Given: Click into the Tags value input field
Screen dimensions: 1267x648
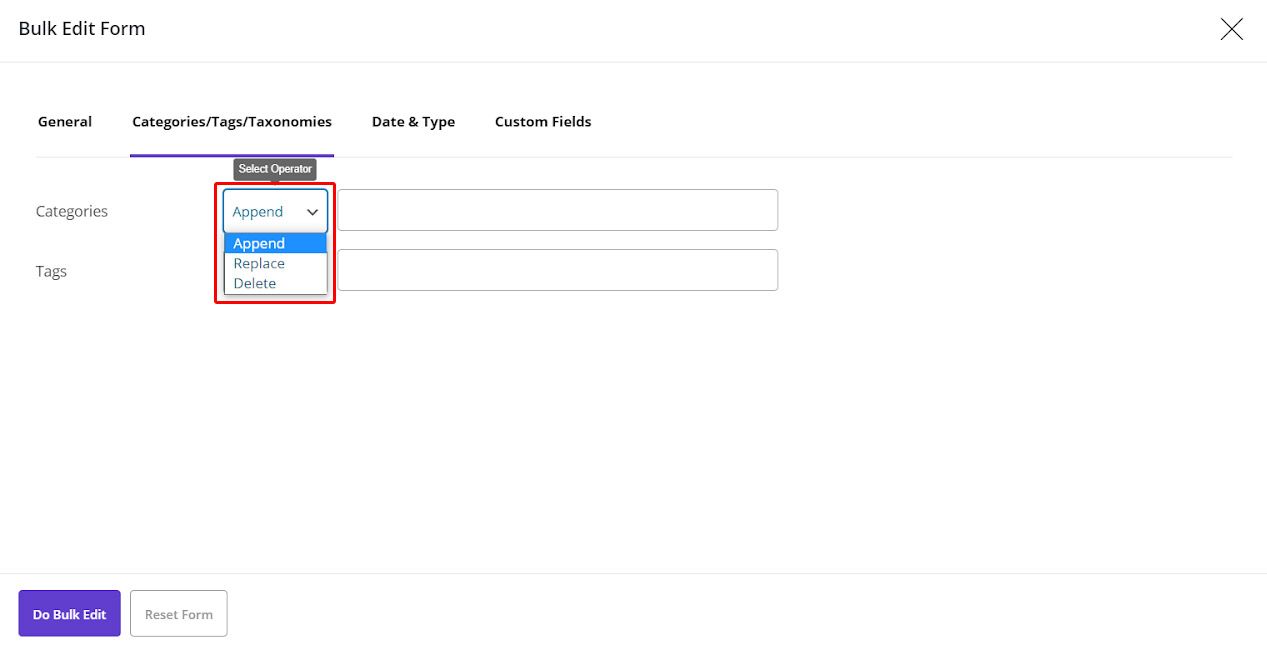Looking at the screenshot, I should [x=557, y=270].
